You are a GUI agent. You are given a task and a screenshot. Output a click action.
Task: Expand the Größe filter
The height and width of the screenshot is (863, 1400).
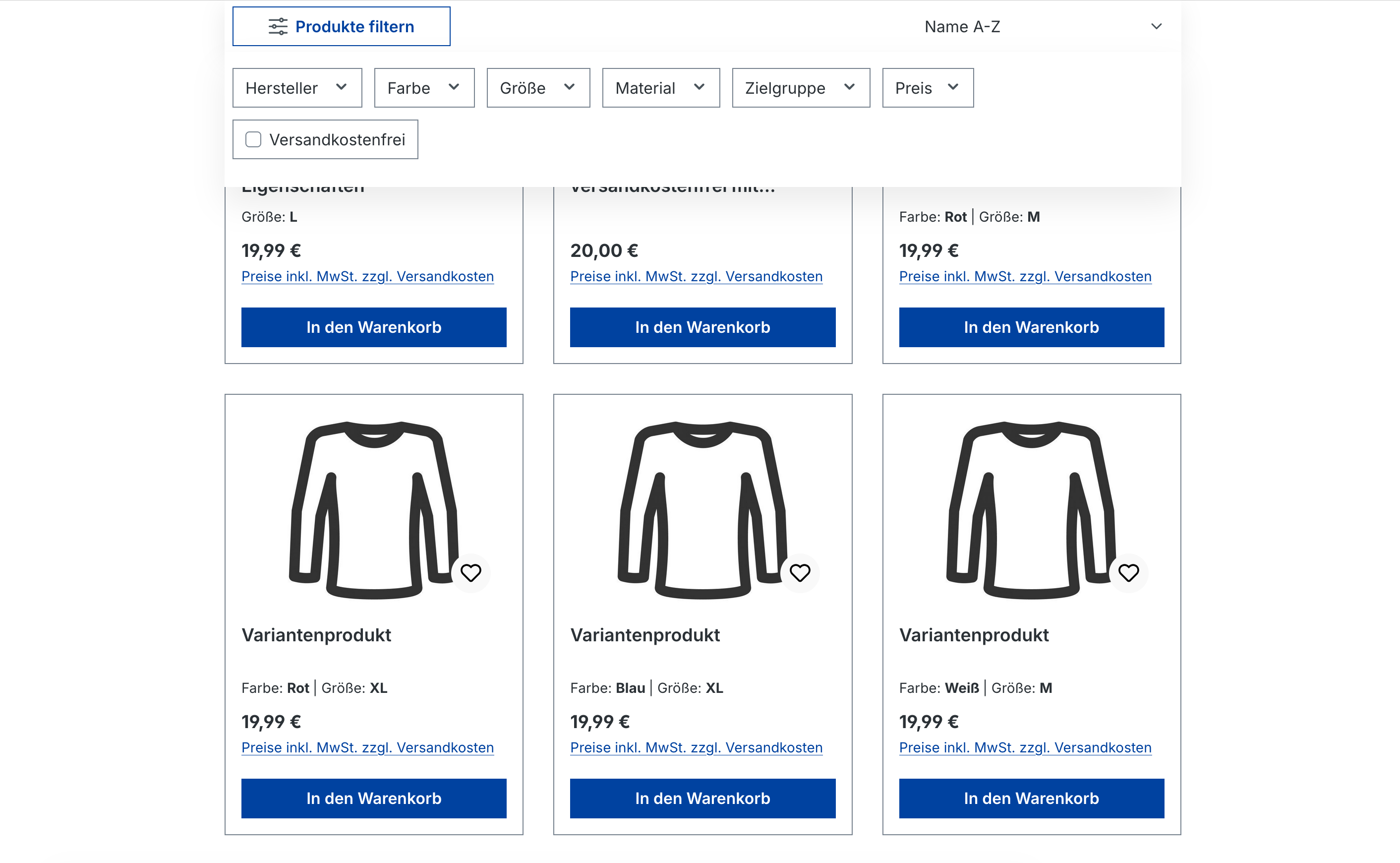[x=538, y=88]
